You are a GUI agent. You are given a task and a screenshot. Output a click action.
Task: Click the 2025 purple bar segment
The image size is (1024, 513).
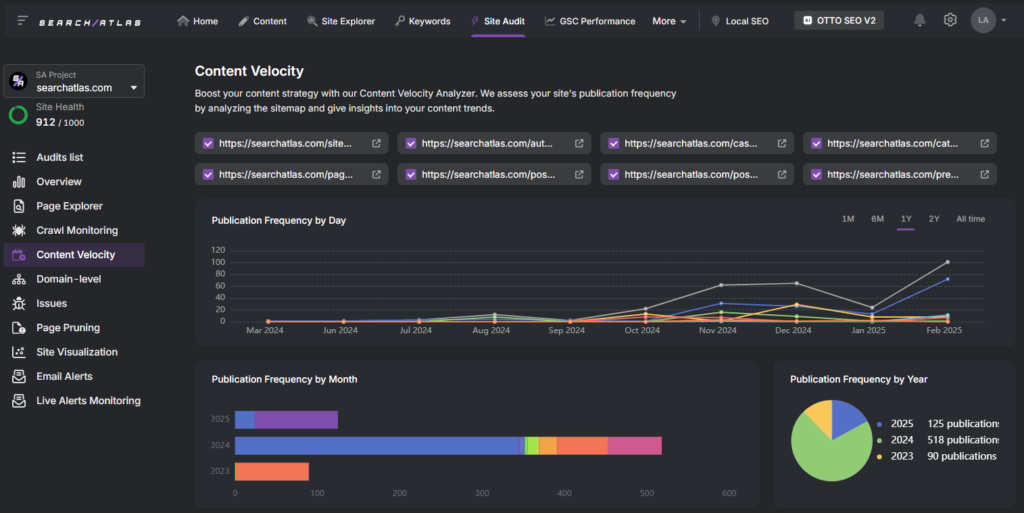click(x=296, y=420)
